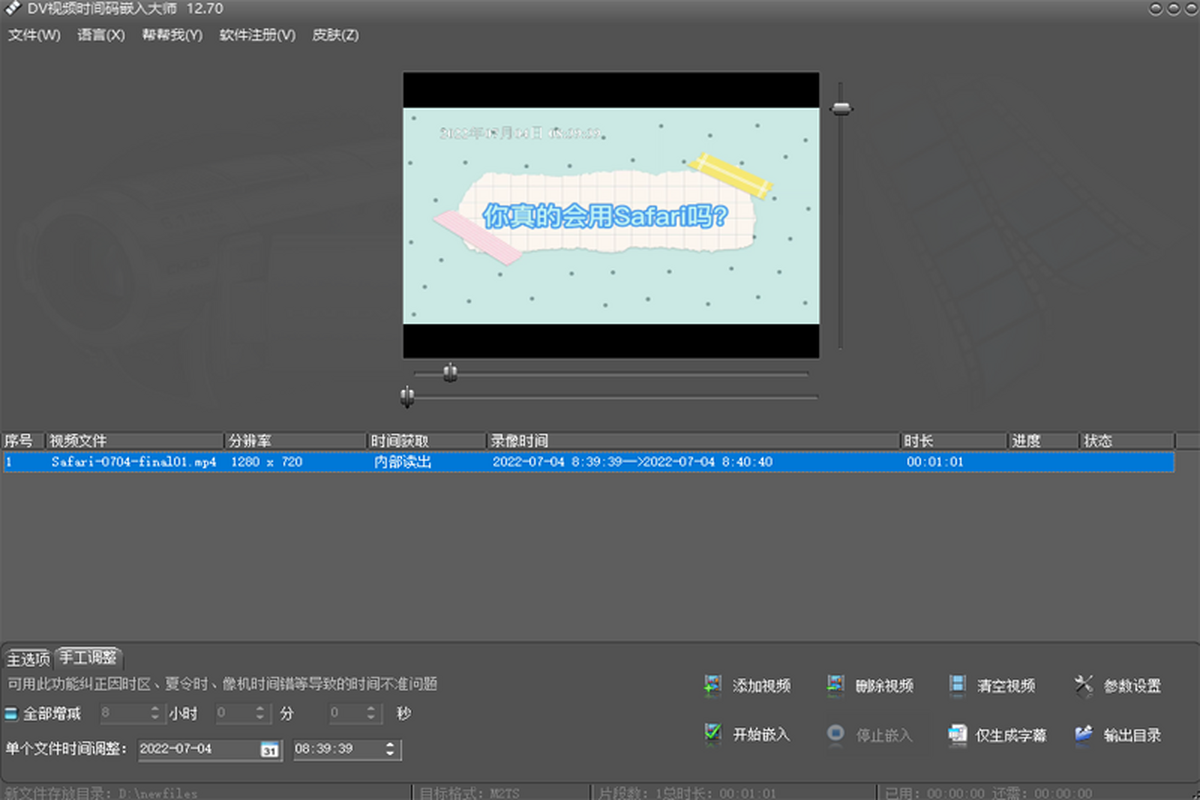Click the 进度 column header
Screen dimensions: 1200x800
pos(1044,441)
